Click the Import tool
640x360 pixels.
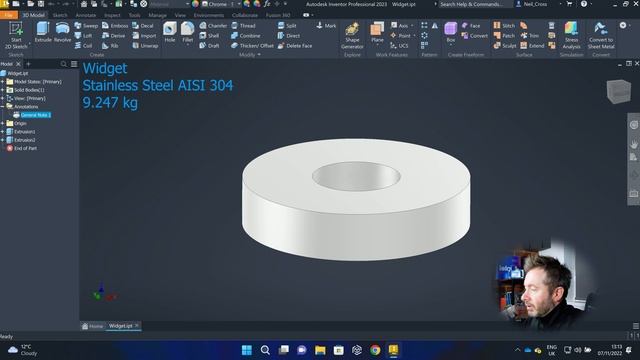pos(144,36)
